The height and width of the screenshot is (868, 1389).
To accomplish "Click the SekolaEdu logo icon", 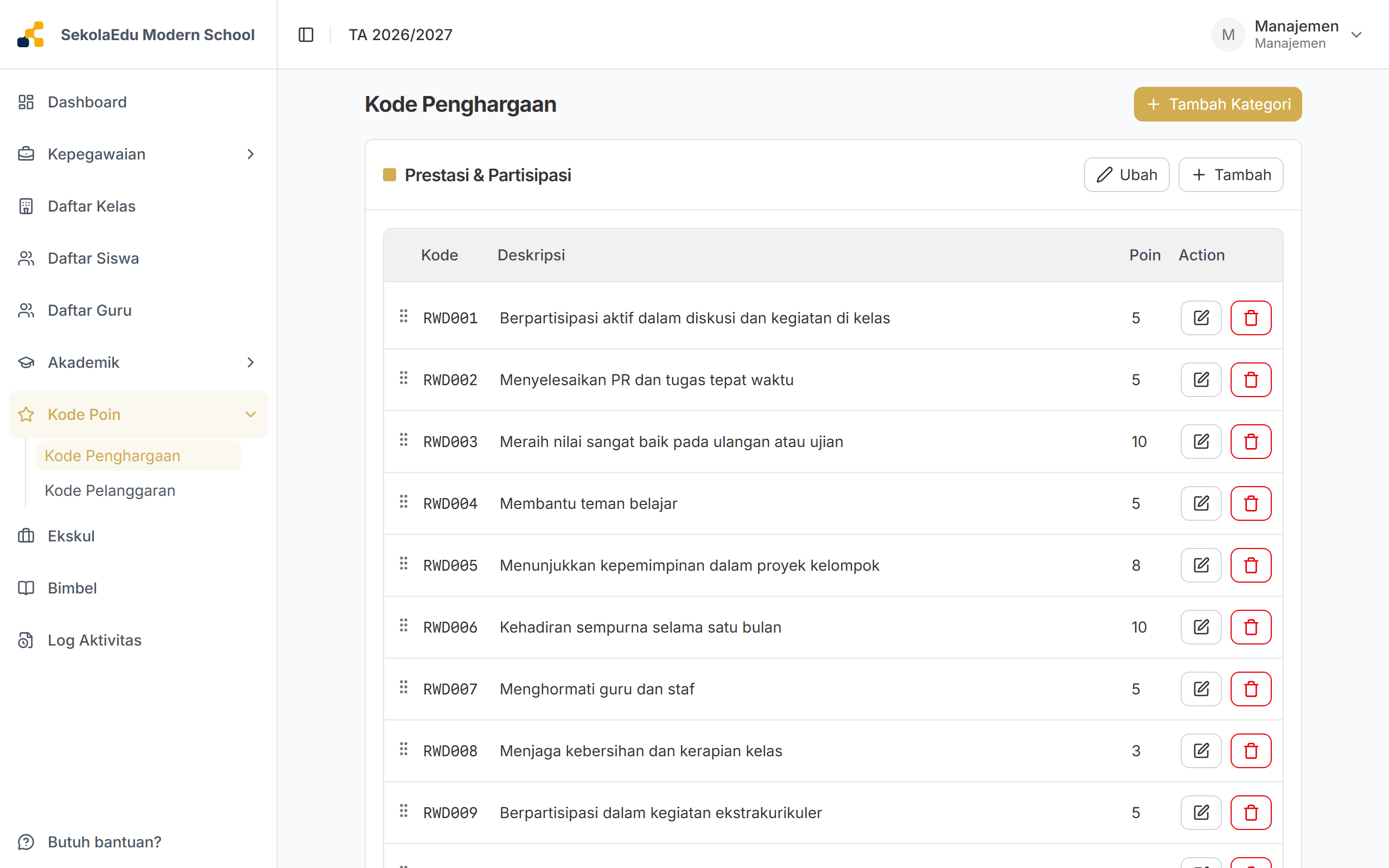I will (x=31, y=34).
